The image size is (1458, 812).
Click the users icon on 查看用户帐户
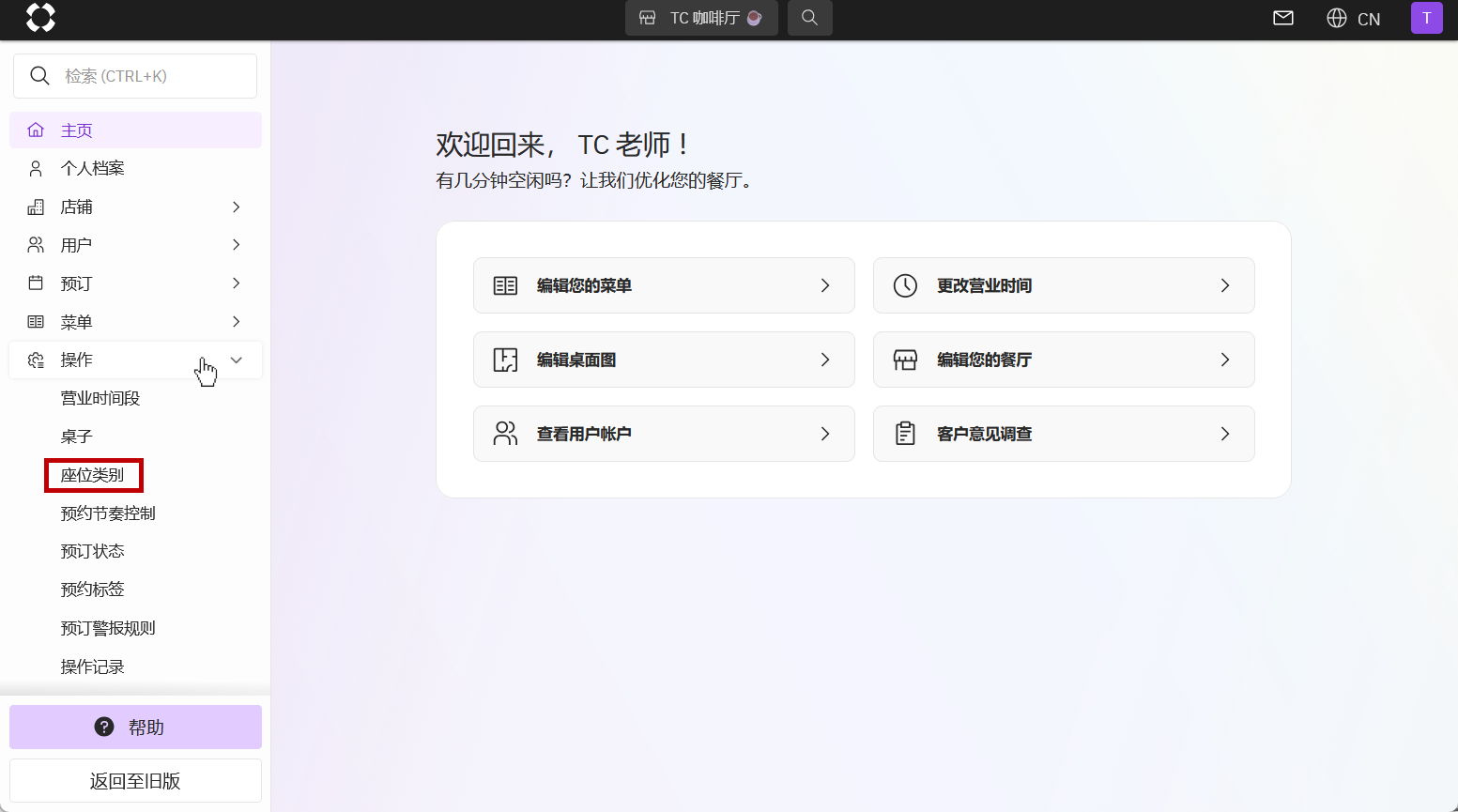(x=505, y=434)
